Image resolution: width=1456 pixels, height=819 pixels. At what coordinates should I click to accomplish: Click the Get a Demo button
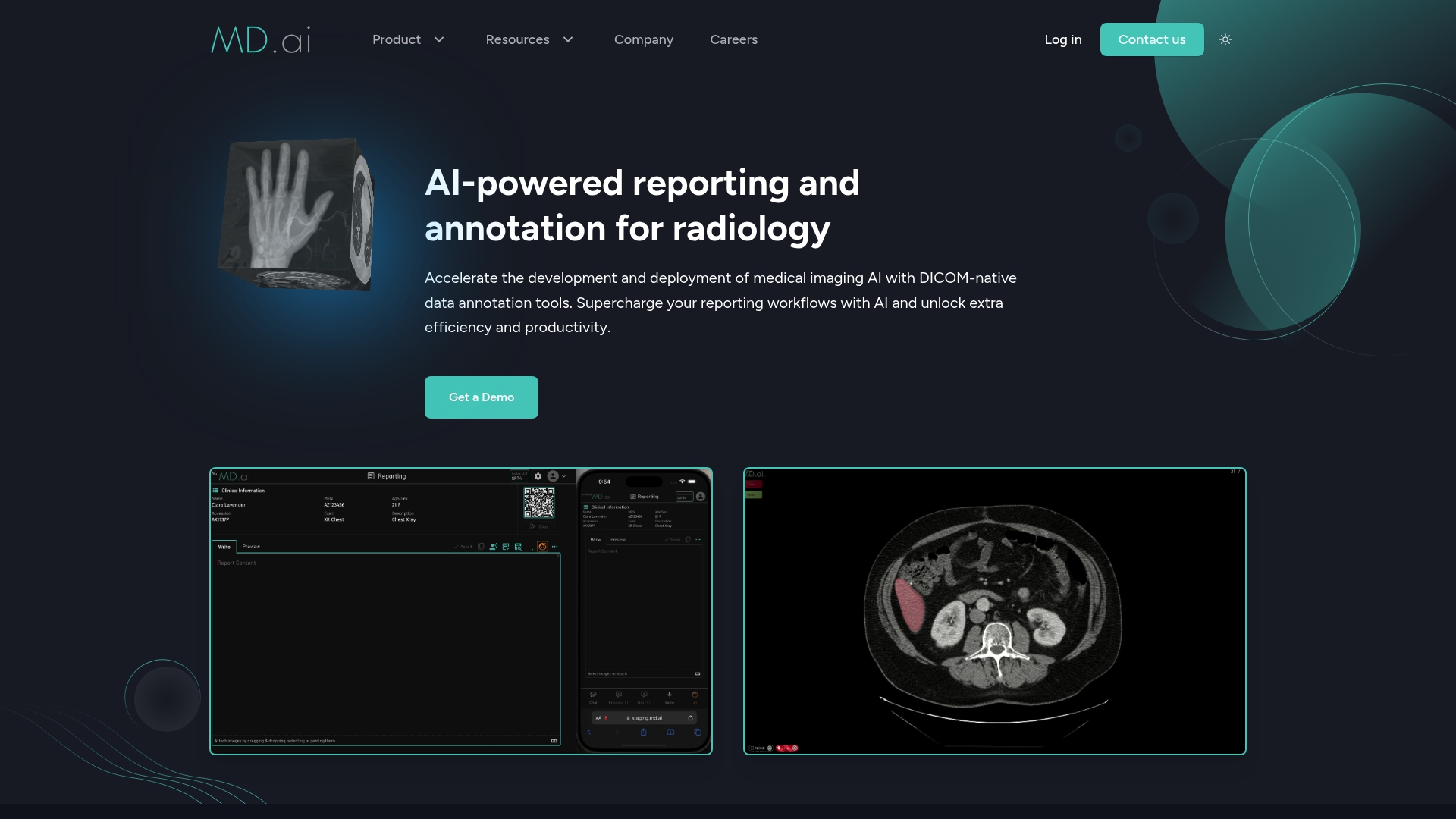coord(482,397)
